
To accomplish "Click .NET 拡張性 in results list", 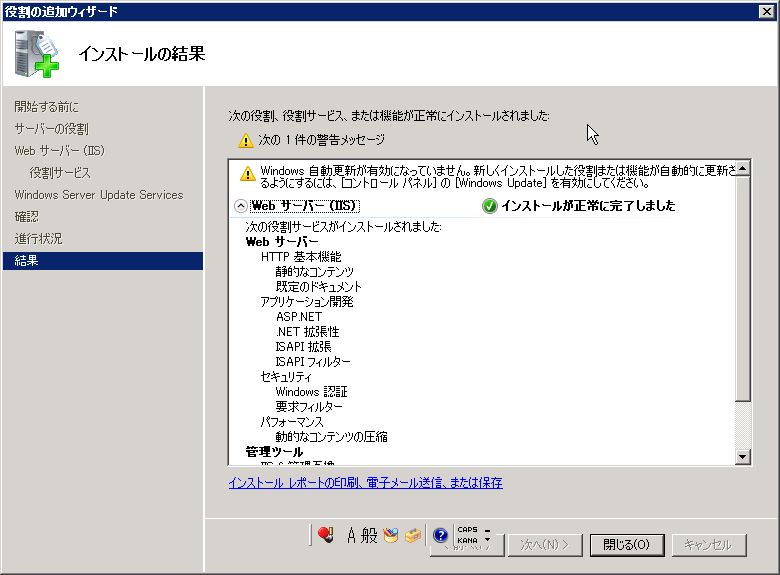I will click(307, 332).
